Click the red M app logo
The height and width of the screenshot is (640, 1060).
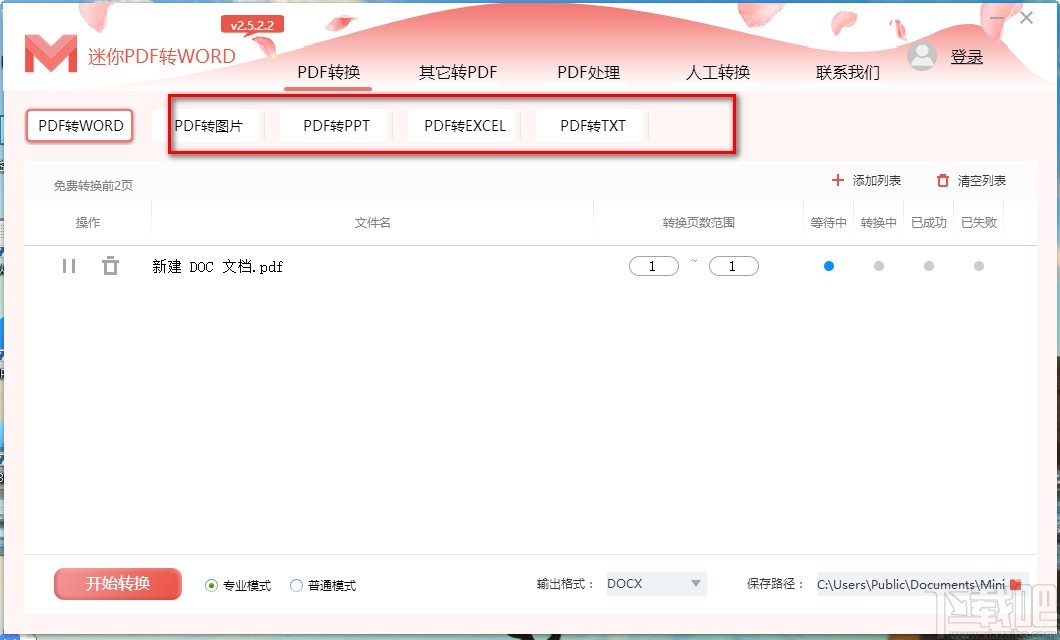(x=51, y=54)
